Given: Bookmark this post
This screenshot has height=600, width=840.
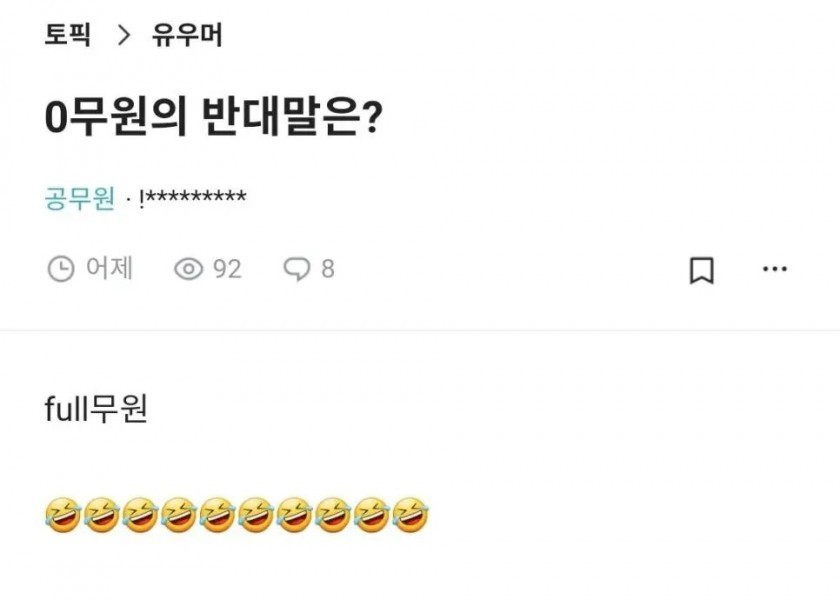Looking at the screenshot, I should [x=702, y=270].
